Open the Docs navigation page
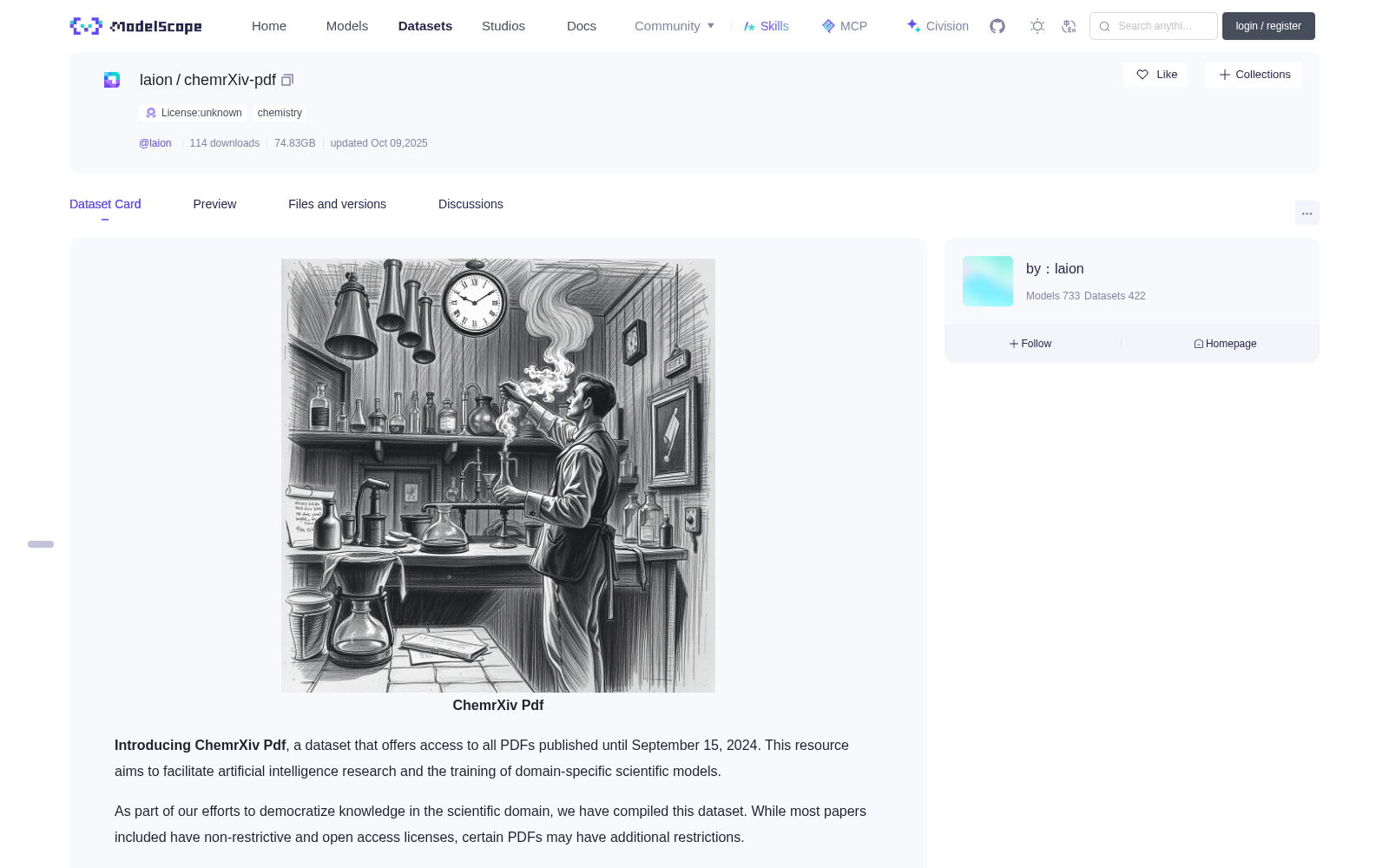This screenshot has width=1389, height=868. coord(582,26)
